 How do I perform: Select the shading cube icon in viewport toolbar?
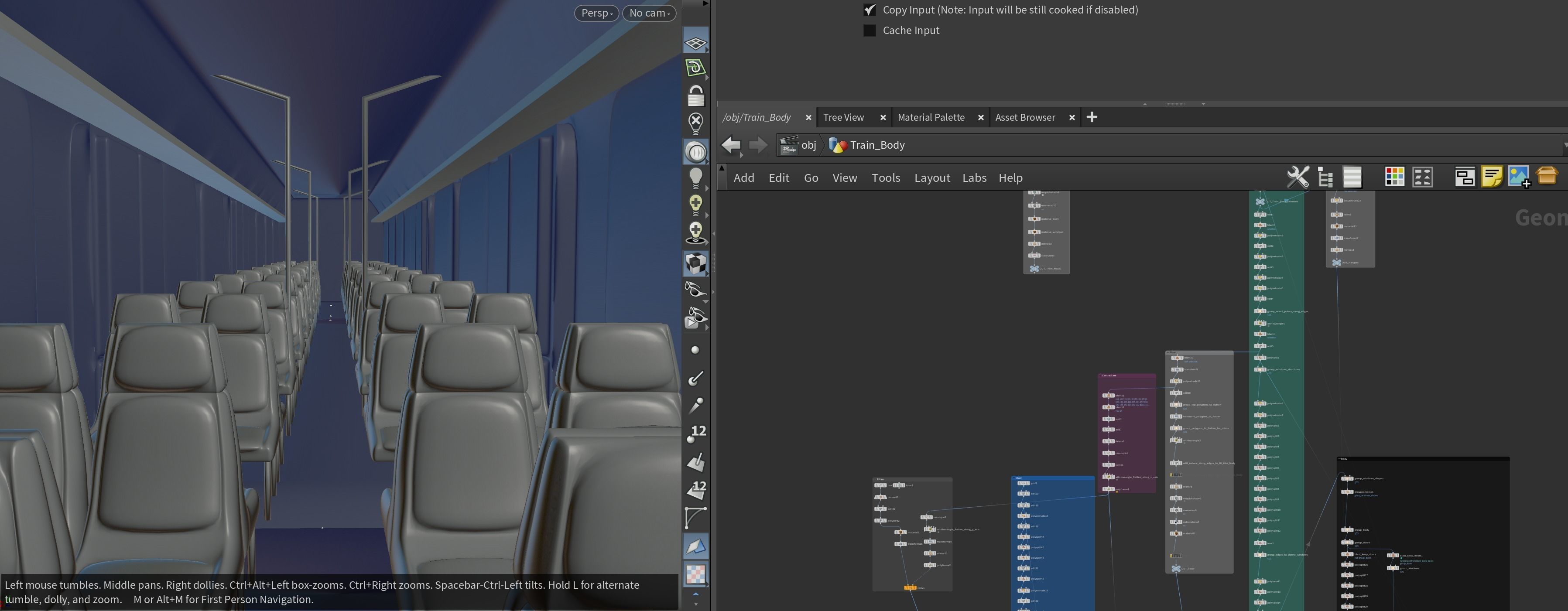click(696, 263)
